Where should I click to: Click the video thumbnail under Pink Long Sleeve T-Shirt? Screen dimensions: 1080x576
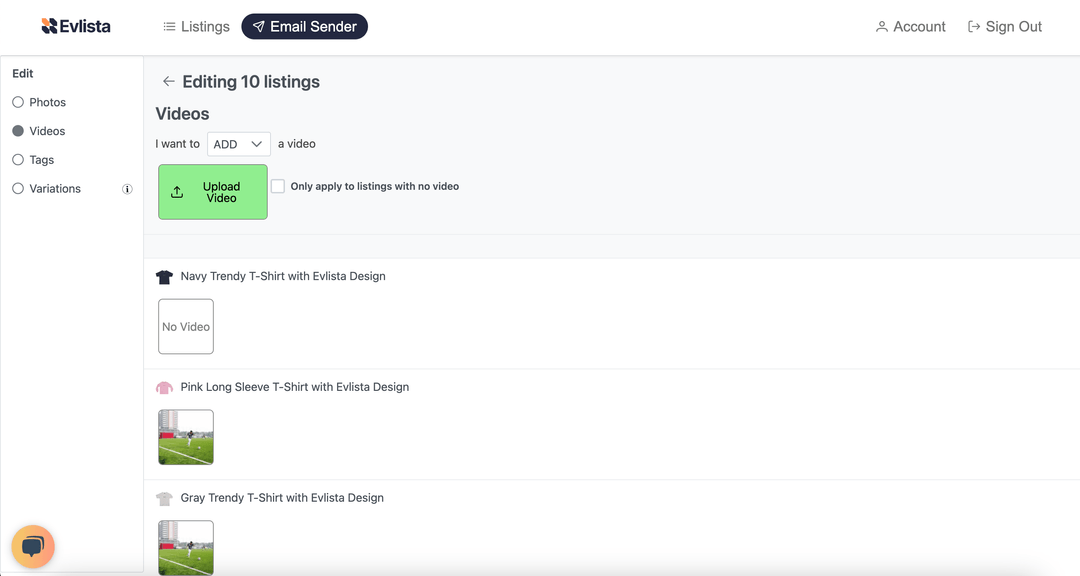pyautogui.click(x=185, y=437)
